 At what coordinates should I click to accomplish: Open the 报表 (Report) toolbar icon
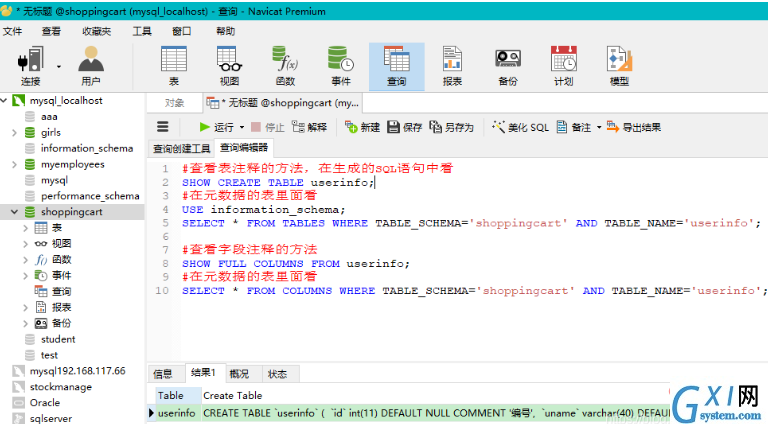(452, 66)
